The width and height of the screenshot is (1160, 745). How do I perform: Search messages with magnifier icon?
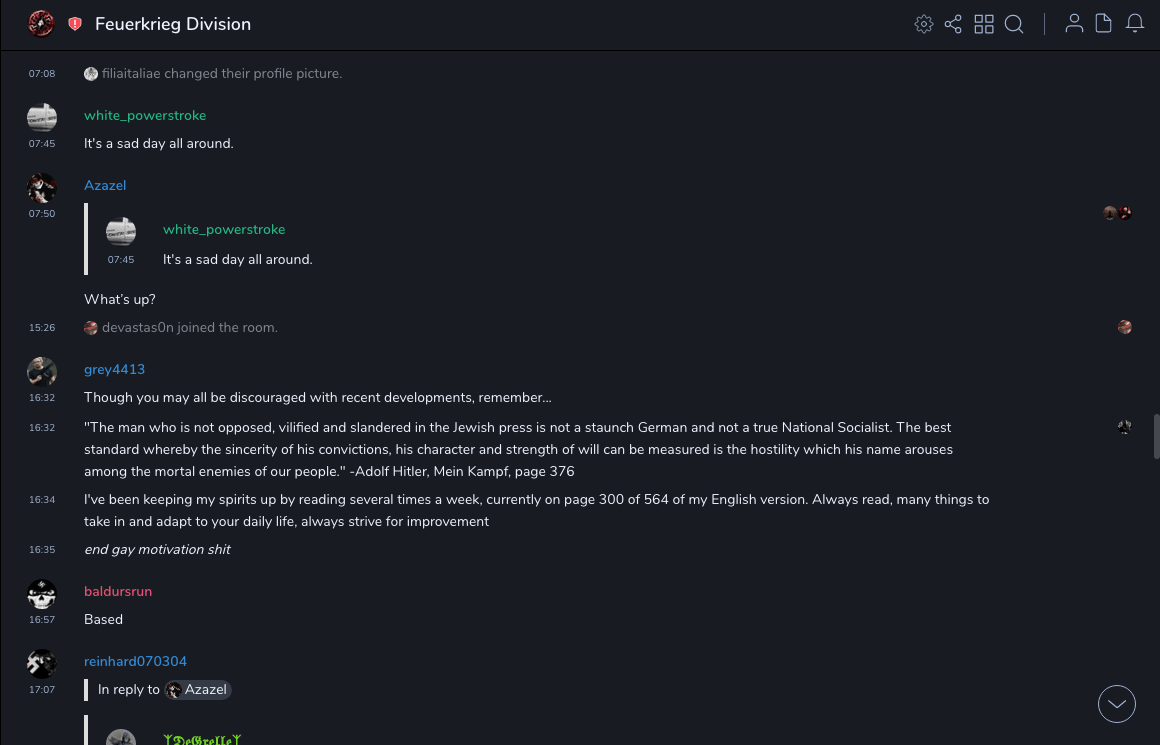1014,24
